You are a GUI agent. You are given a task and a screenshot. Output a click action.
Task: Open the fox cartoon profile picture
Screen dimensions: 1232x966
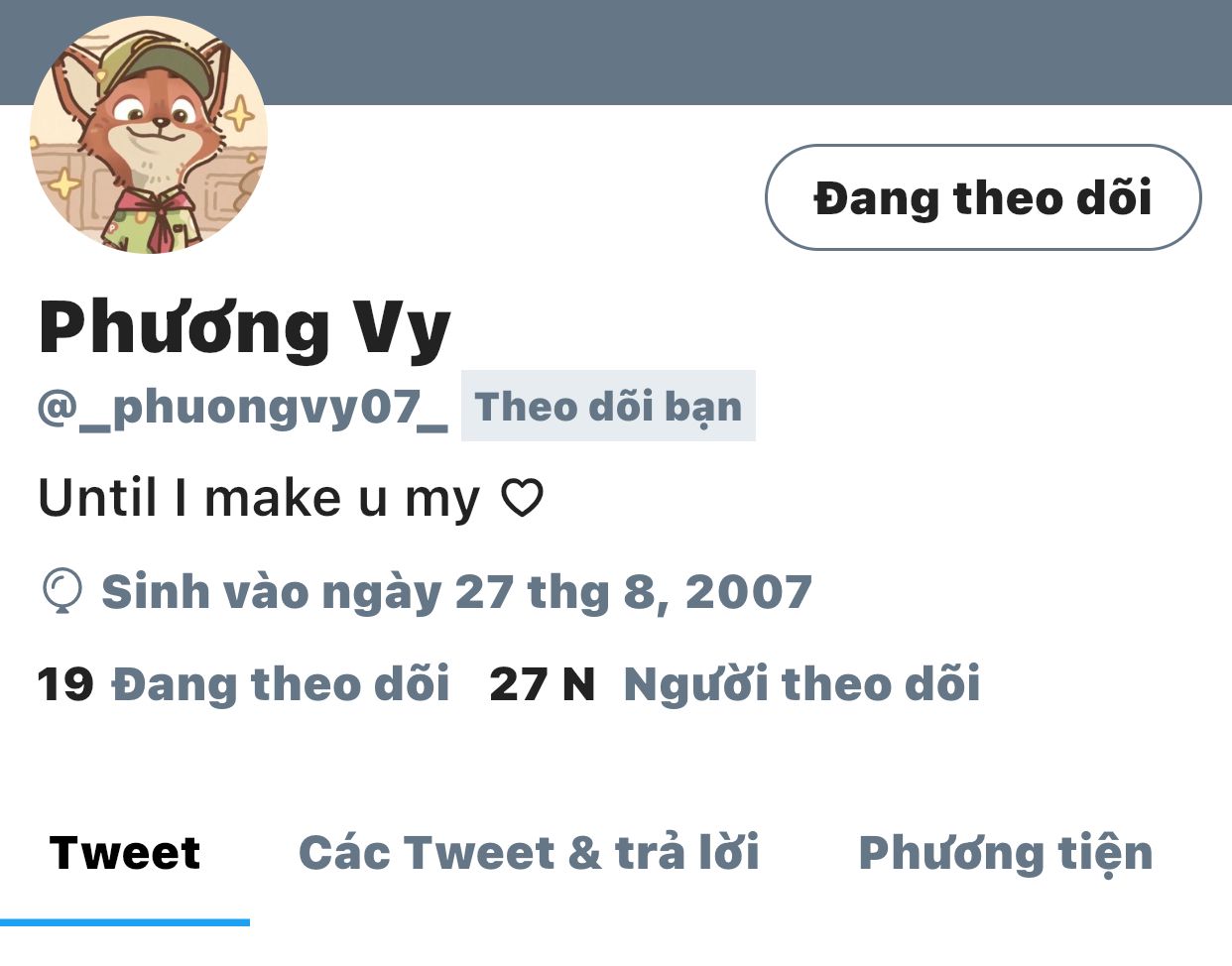(149, 134)
